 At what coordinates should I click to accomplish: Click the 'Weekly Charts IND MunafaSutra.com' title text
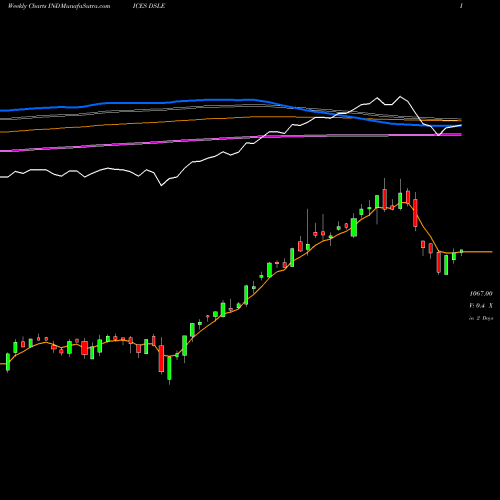click(x=59, y=6)
